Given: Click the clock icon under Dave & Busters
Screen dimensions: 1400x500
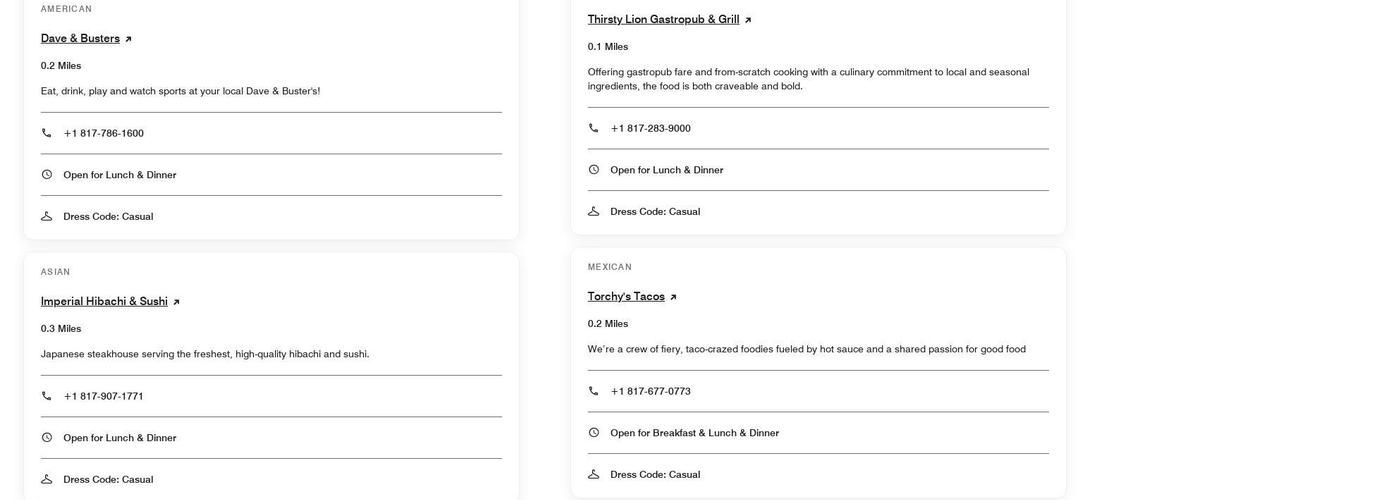Looking at the screenshot, I should click(x=46, y=175).
